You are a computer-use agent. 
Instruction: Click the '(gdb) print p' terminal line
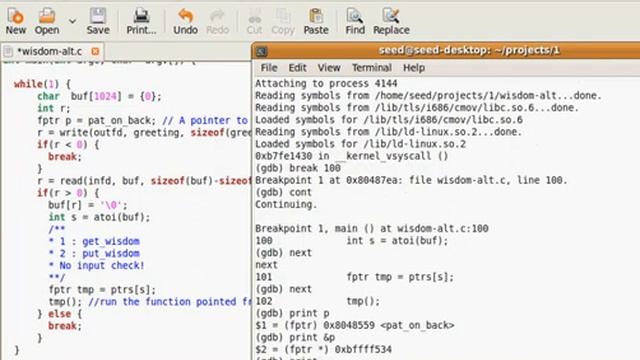(x=292, y=313)
